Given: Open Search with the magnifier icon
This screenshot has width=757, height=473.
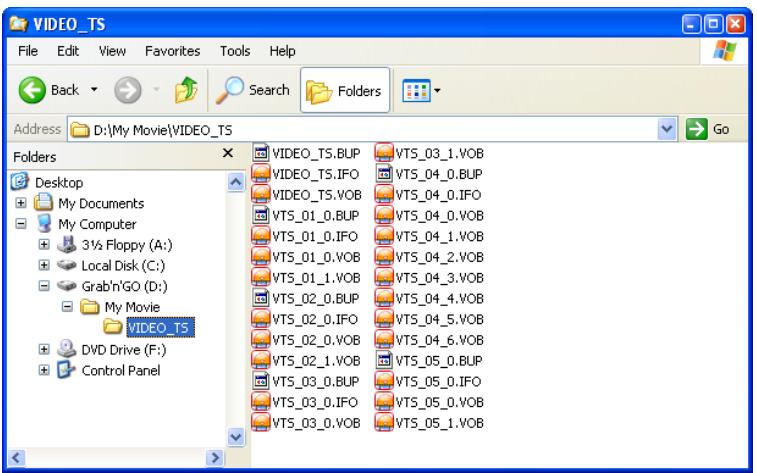Looking at the screenshot, I should point(233,91).
